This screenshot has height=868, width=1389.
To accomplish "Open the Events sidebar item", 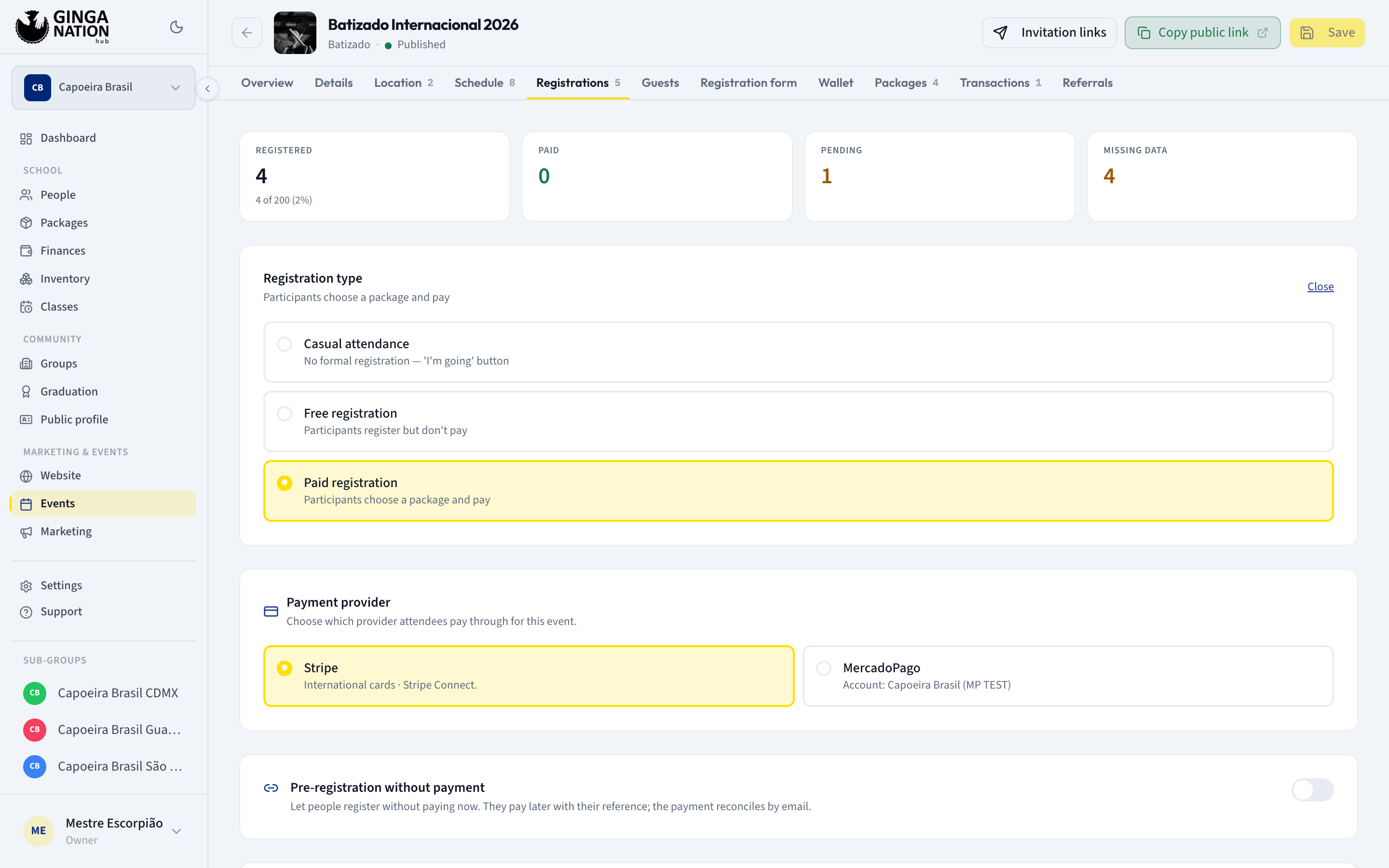I will pyautogui.click(x=103, y=504).
